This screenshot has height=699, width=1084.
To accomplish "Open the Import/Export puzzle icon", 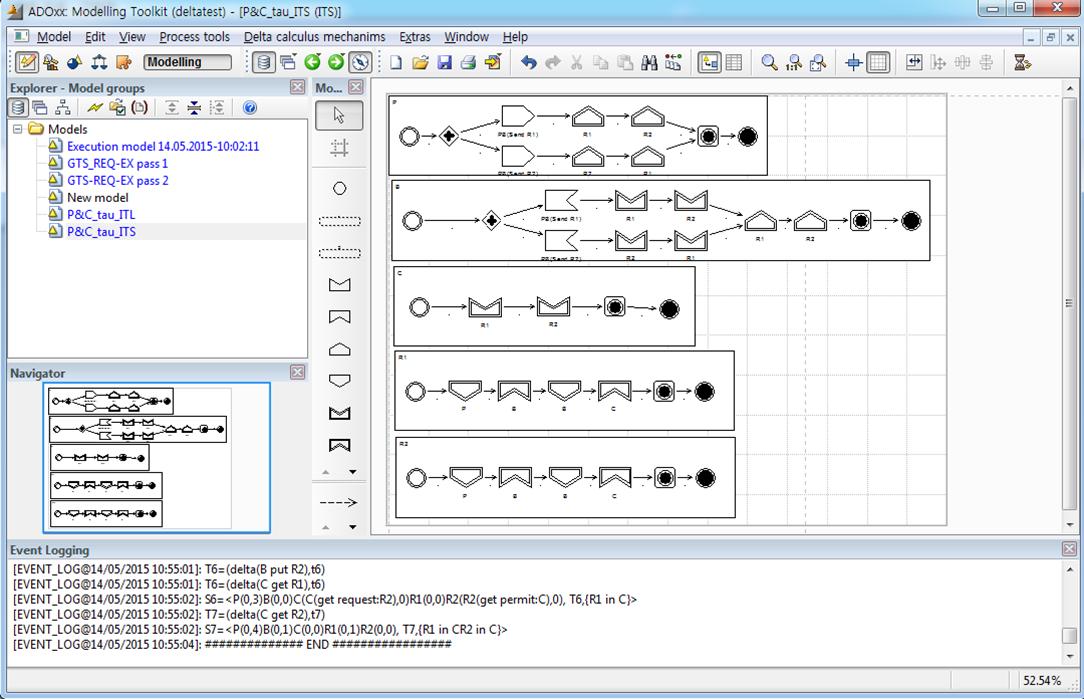I will coord(123,62).
